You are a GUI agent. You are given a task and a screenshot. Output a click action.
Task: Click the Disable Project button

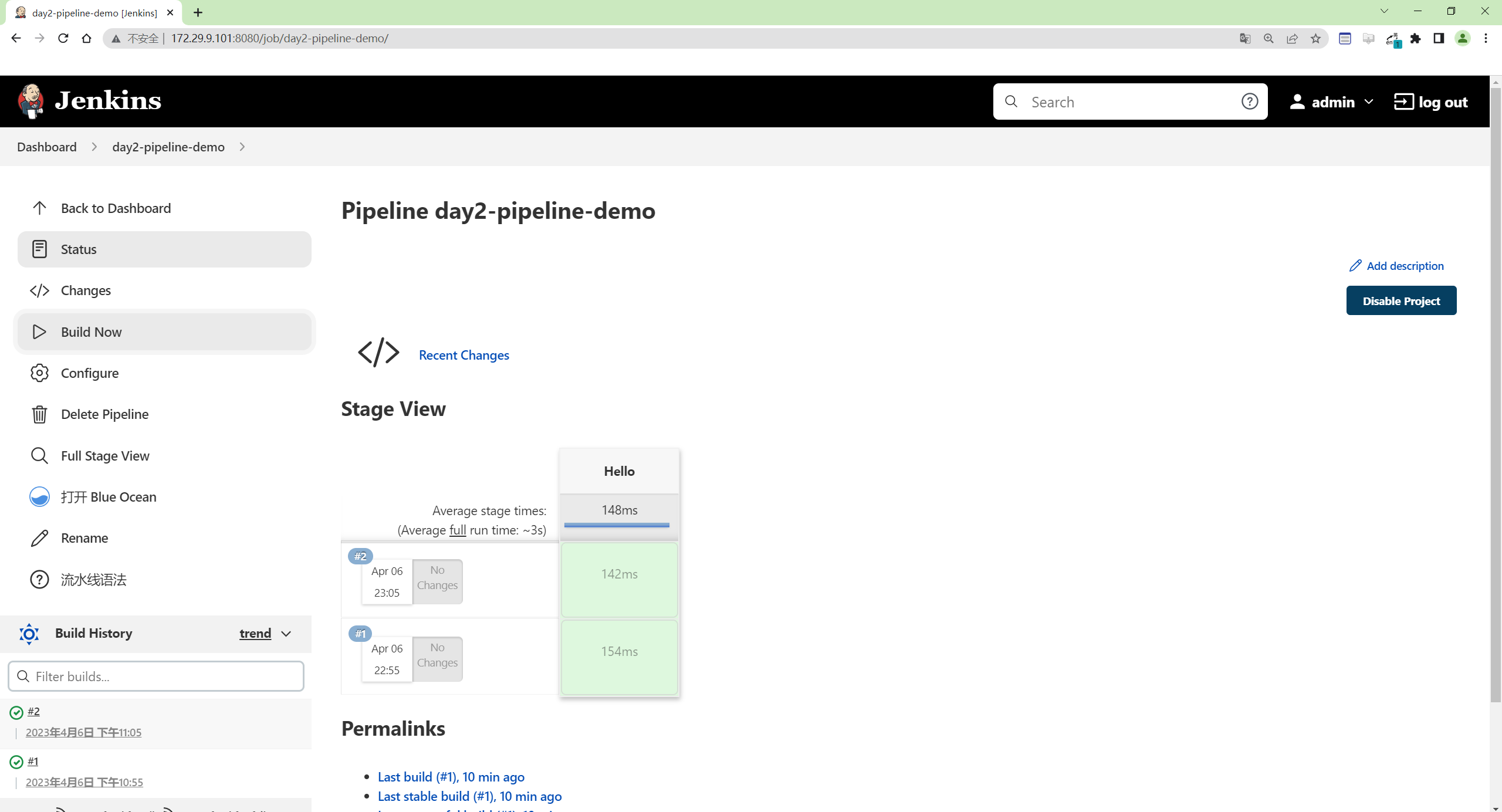[1401, 300]
